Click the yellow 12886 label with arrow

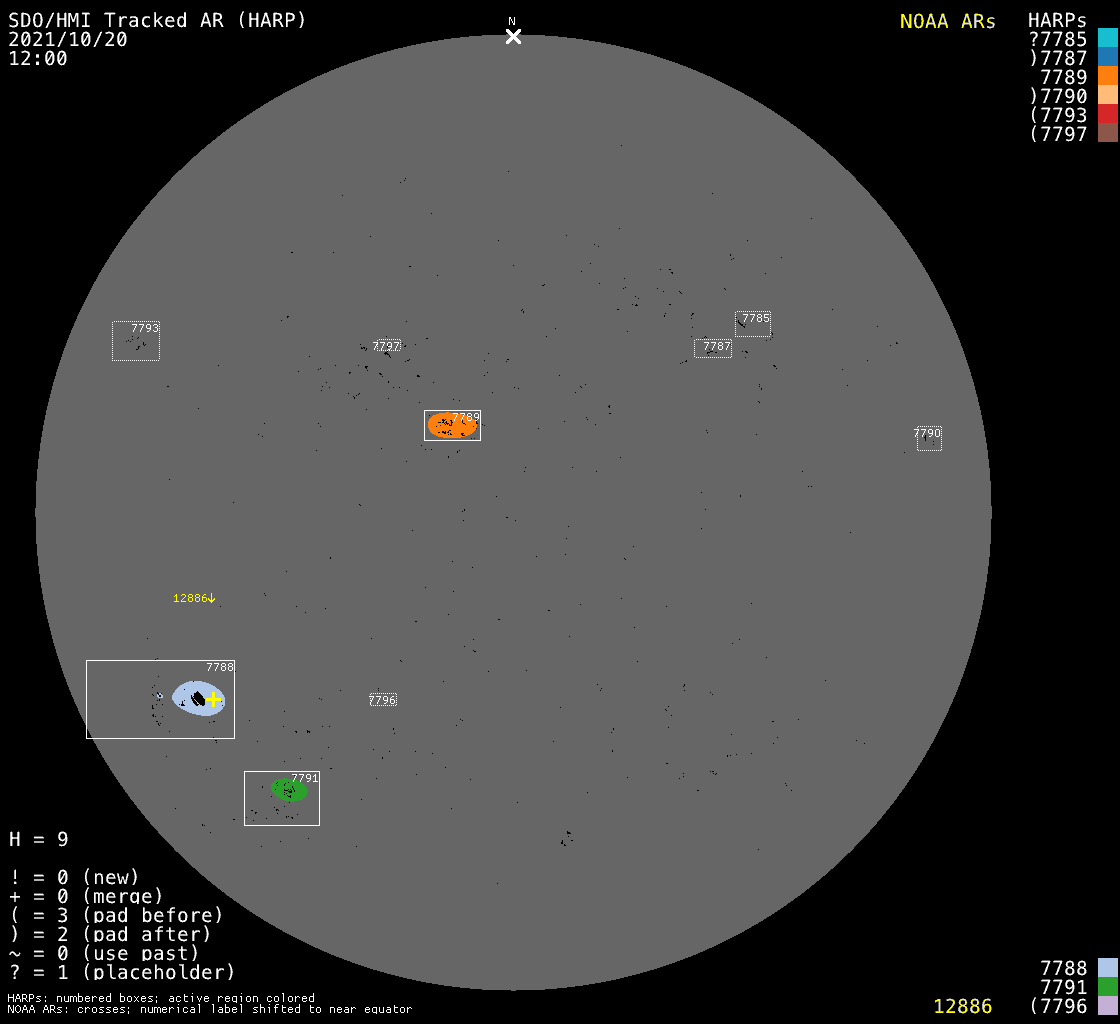(194, 598)
